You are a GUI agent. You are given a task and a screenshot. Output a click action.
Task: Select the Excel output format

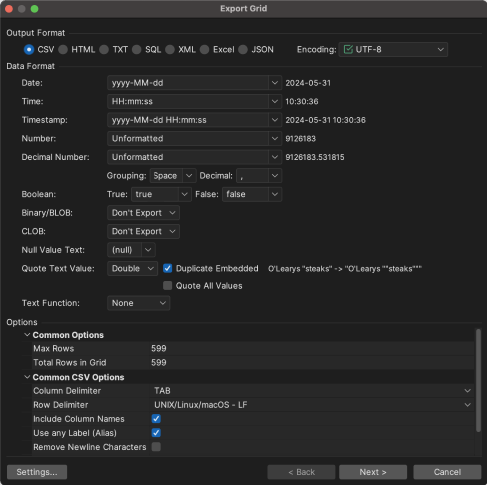pos(205,50)
